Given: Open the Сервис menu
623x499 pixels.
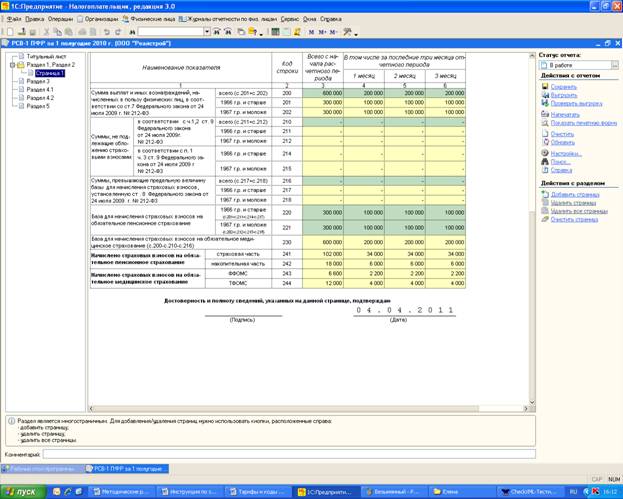Looking at the screenshot, I should 290,19.
